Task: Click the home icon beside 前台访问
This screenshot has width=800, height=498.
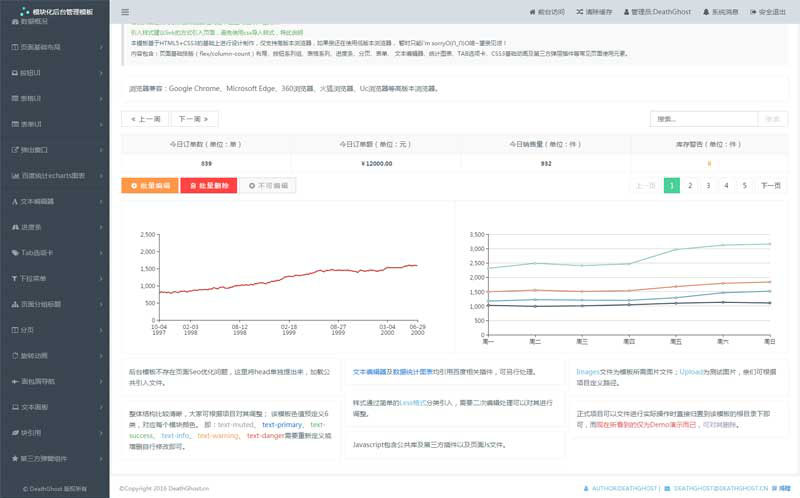Action: (x=532, y=12)
